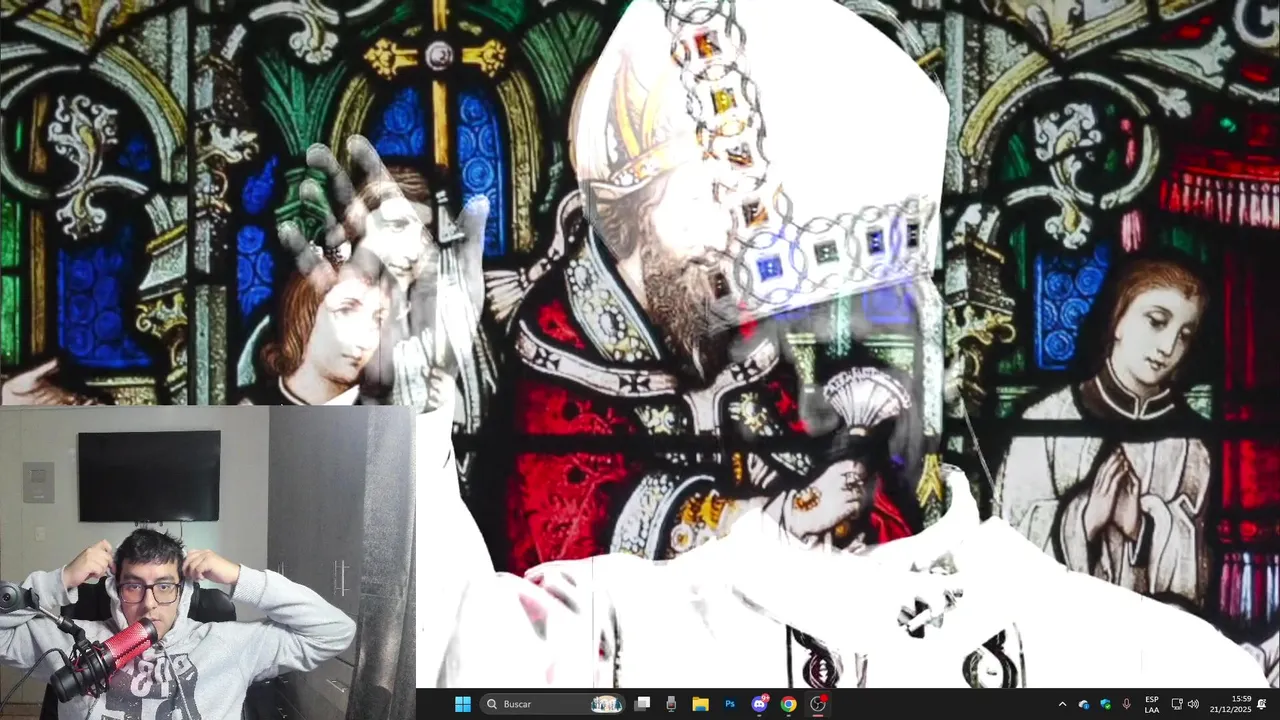Click the webcam overlay of the streamer
Screen dimensions: 1280x720
tap(207, 563)
